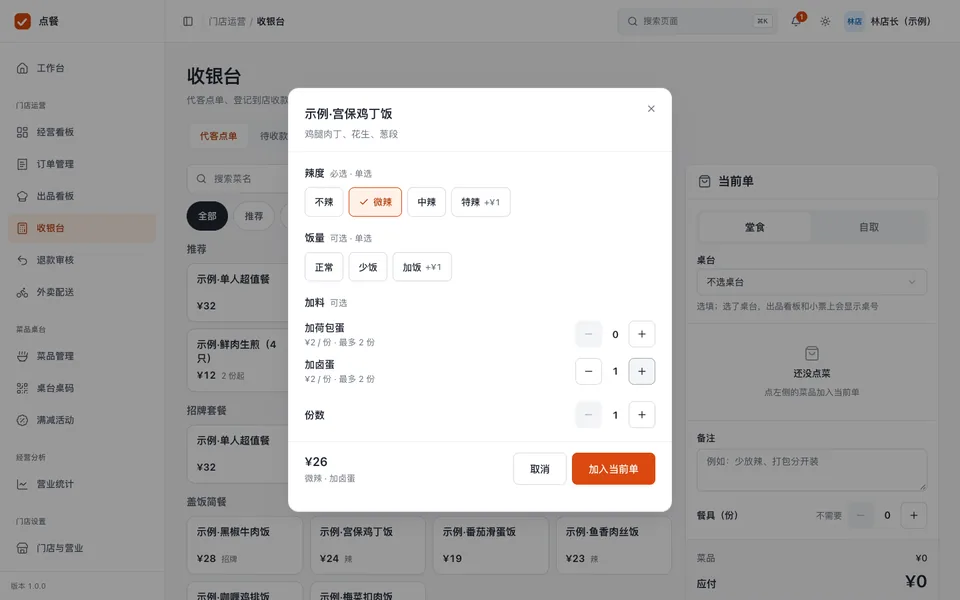Open notifications bell icon
This screenshot has width=960, height=600.
[x=796, y=21]
